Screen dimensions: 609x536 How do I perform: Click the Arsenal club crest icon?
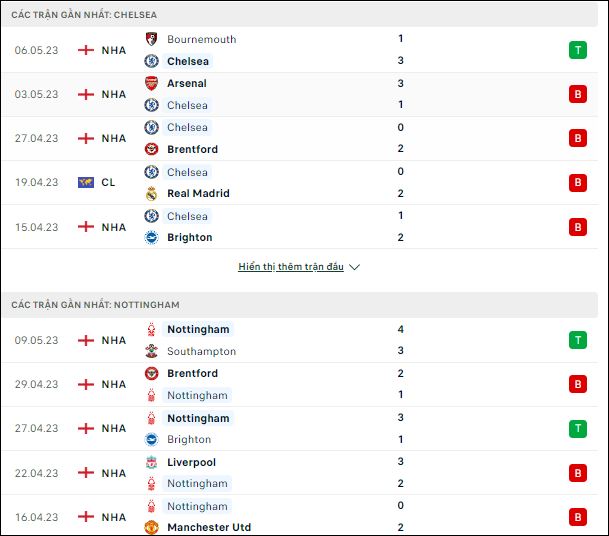151,83
